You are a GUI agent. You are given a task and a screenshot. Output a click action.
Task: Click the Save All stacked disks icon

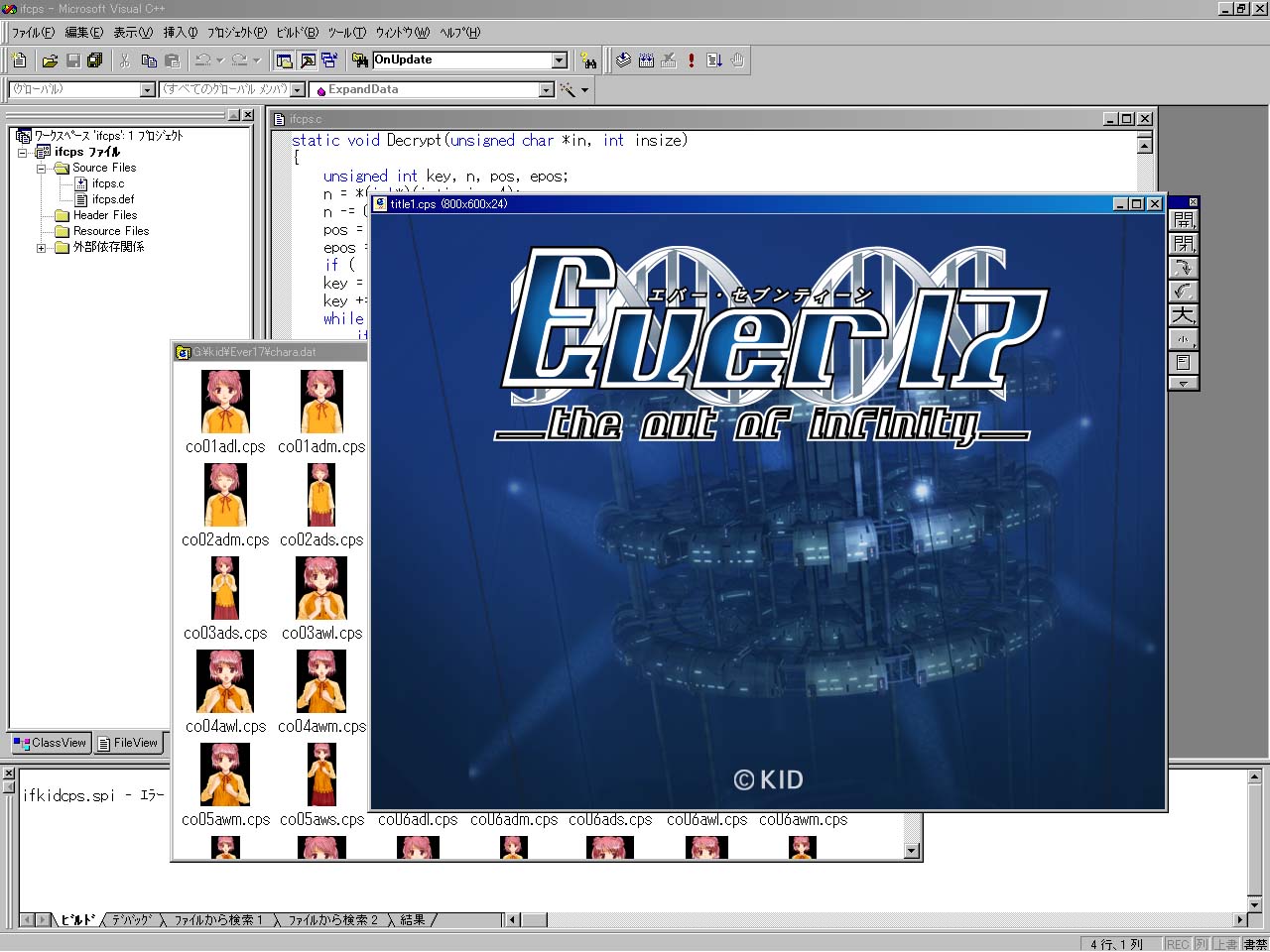(95, 60)
